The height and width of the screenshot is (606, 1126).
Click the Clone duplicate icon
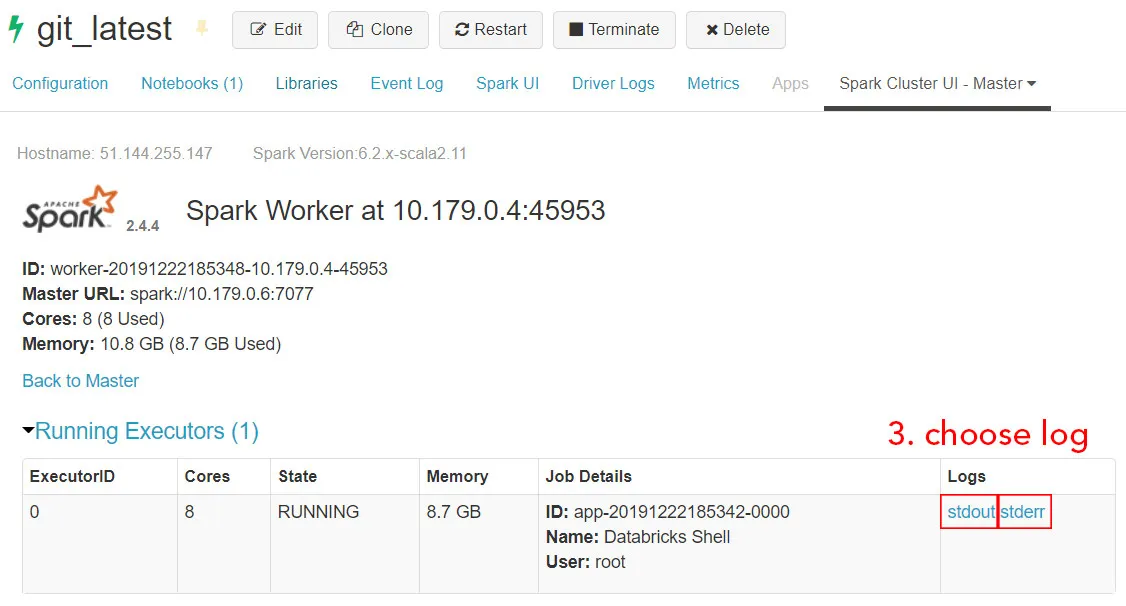coord(354,29)
